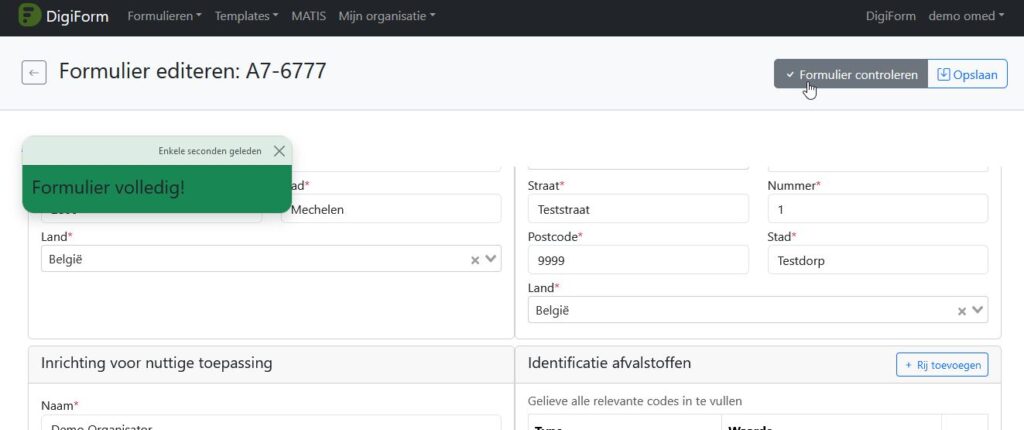
Task: Click the Postcode field containing 9999
Action: (637, 259)
